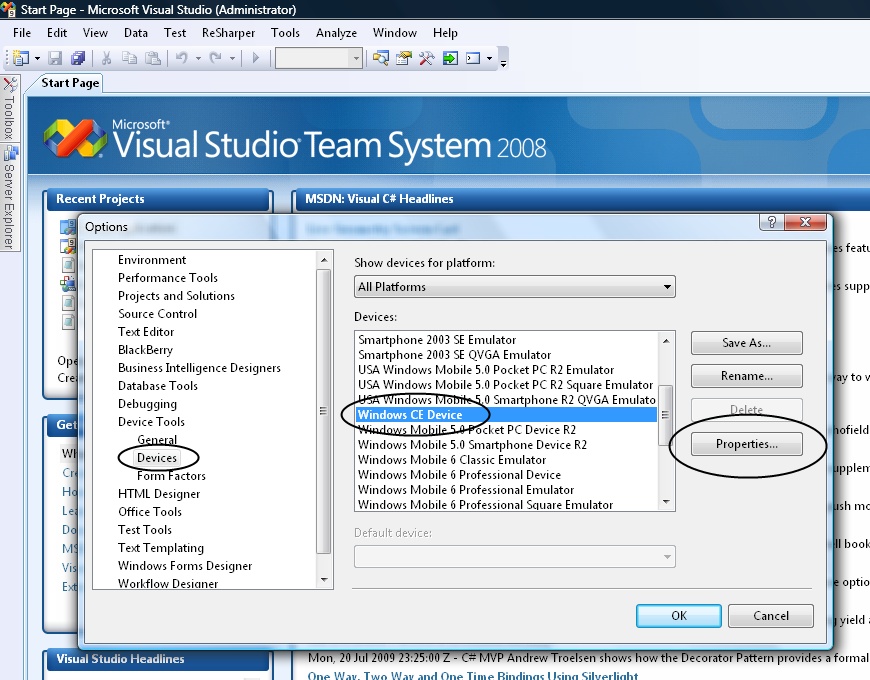The width and height of the screenshot is (870, 680).
Task: Open the Data menu
Action: (136, 33)
